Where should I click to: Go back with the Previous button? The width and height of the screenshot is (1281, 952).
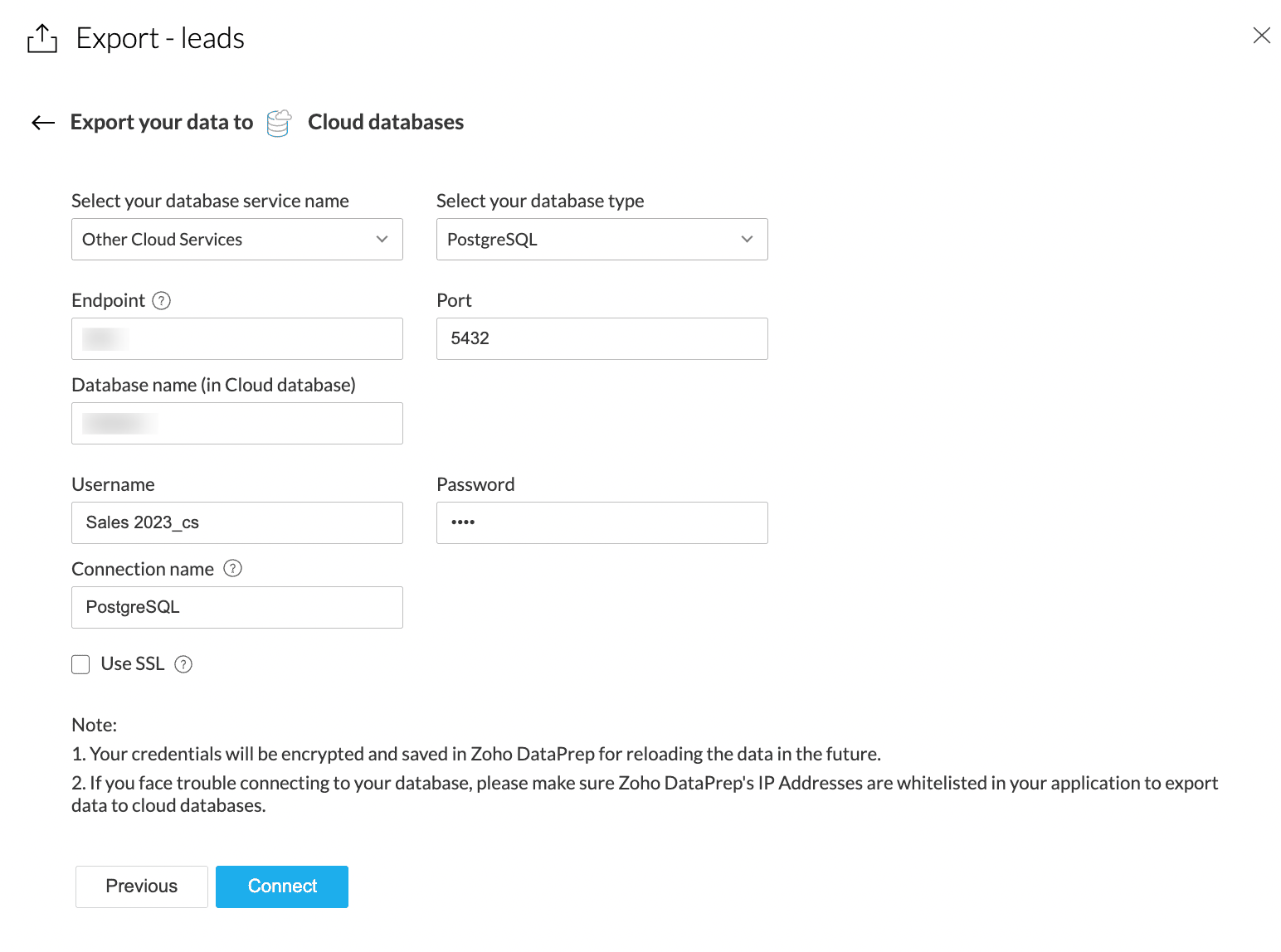(142, 886)
